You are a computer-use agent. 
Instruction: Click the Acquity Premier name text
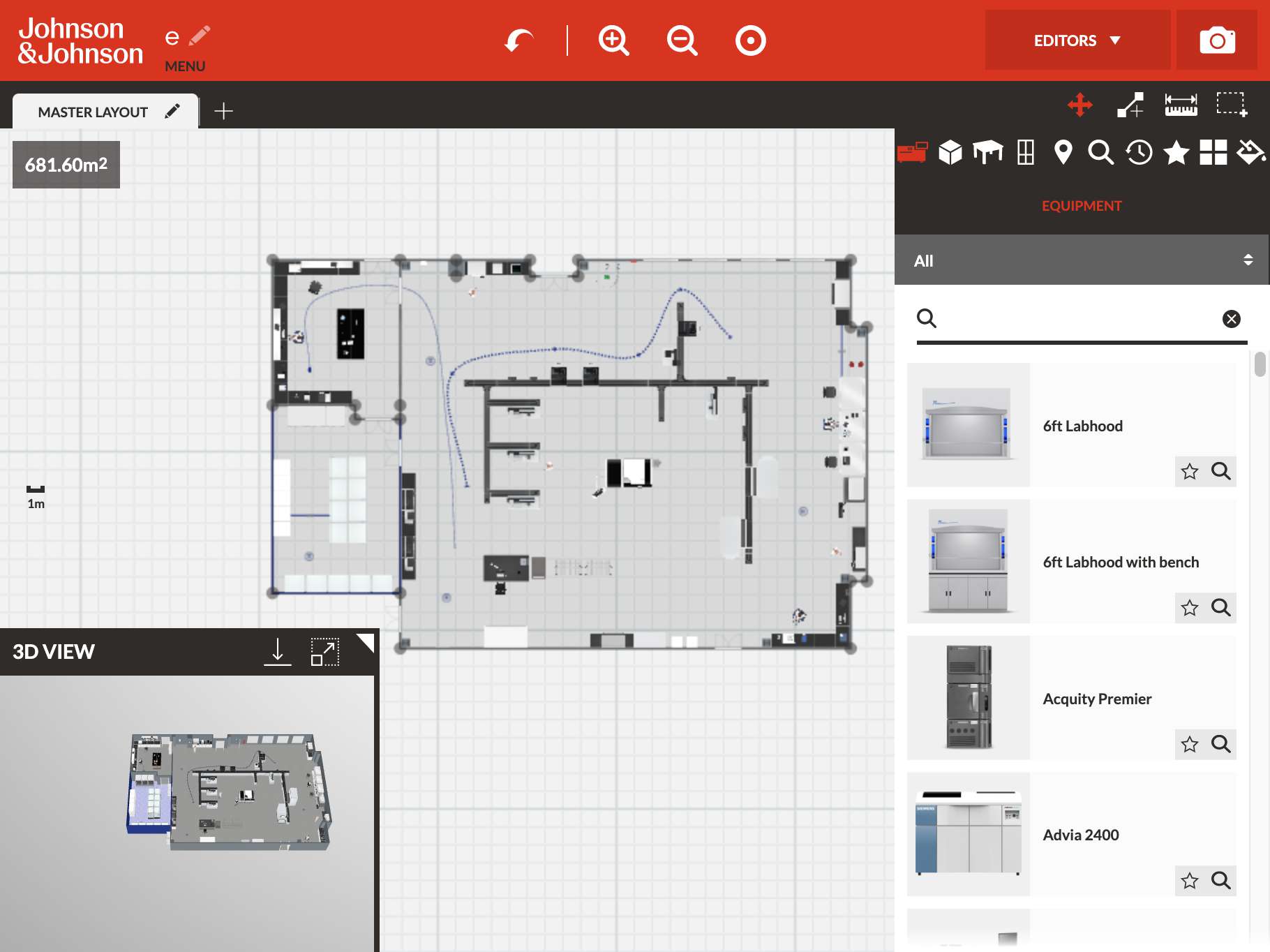coord(1097,699)
